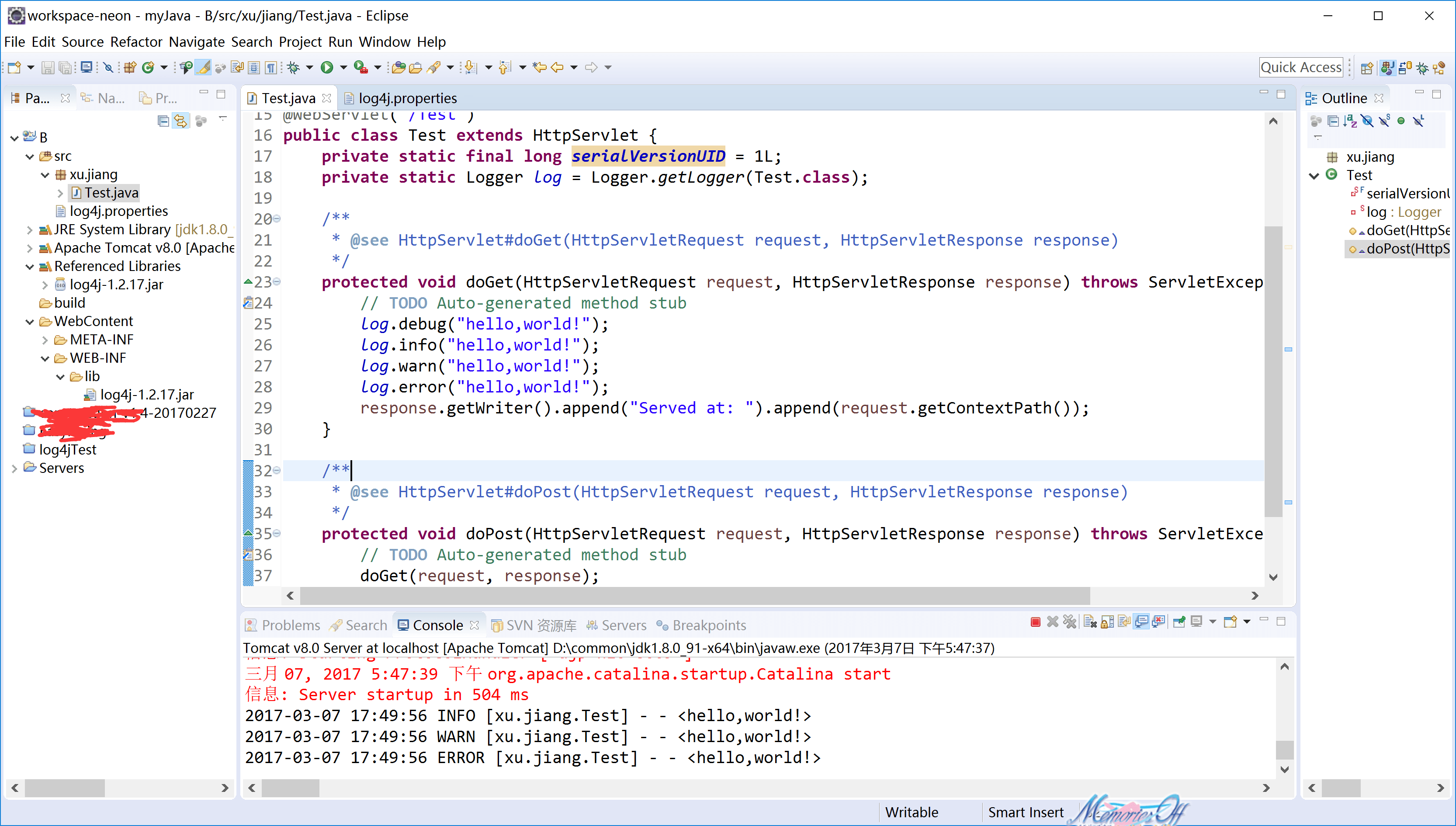
Task: Collapse the WebContent folder
Action: tap(29, 322)
